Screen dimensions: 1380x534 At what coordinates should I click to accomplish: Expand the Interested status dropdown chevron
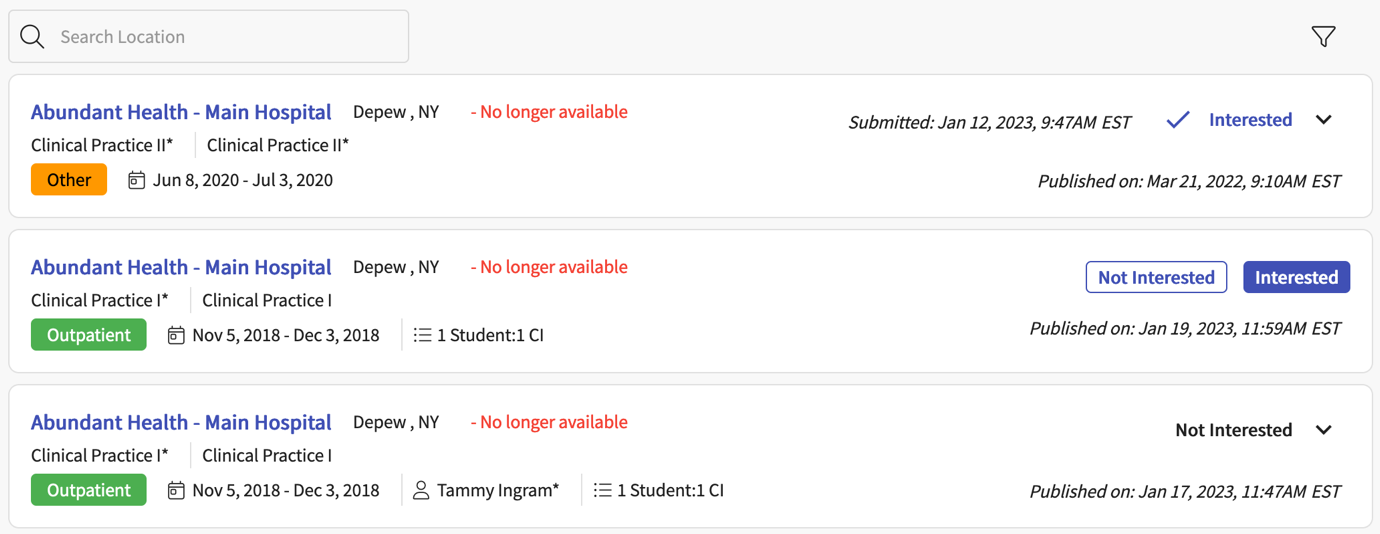1324,120
